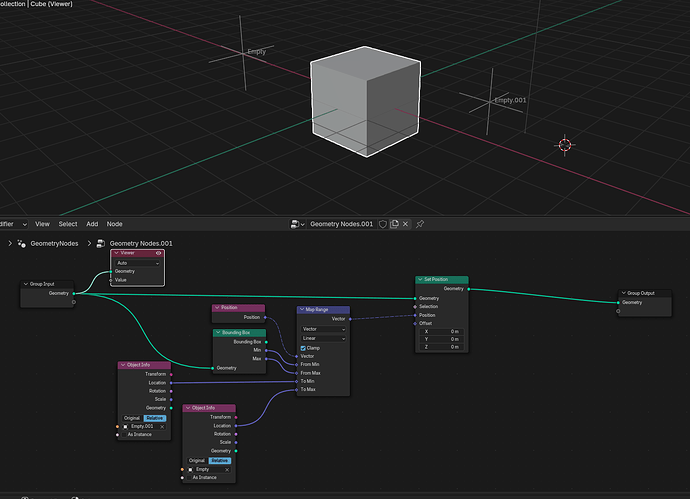Viewport: 690px width, 499px height.
Task: Collapse the Empty.001 Object Info node
Action: 123,365
